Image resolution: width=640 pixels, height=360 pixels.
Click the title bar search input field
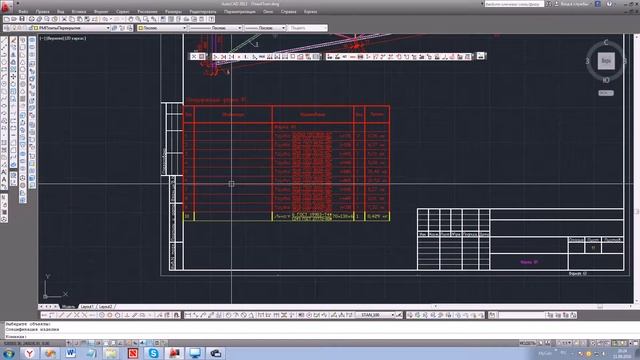pos(514,4)
